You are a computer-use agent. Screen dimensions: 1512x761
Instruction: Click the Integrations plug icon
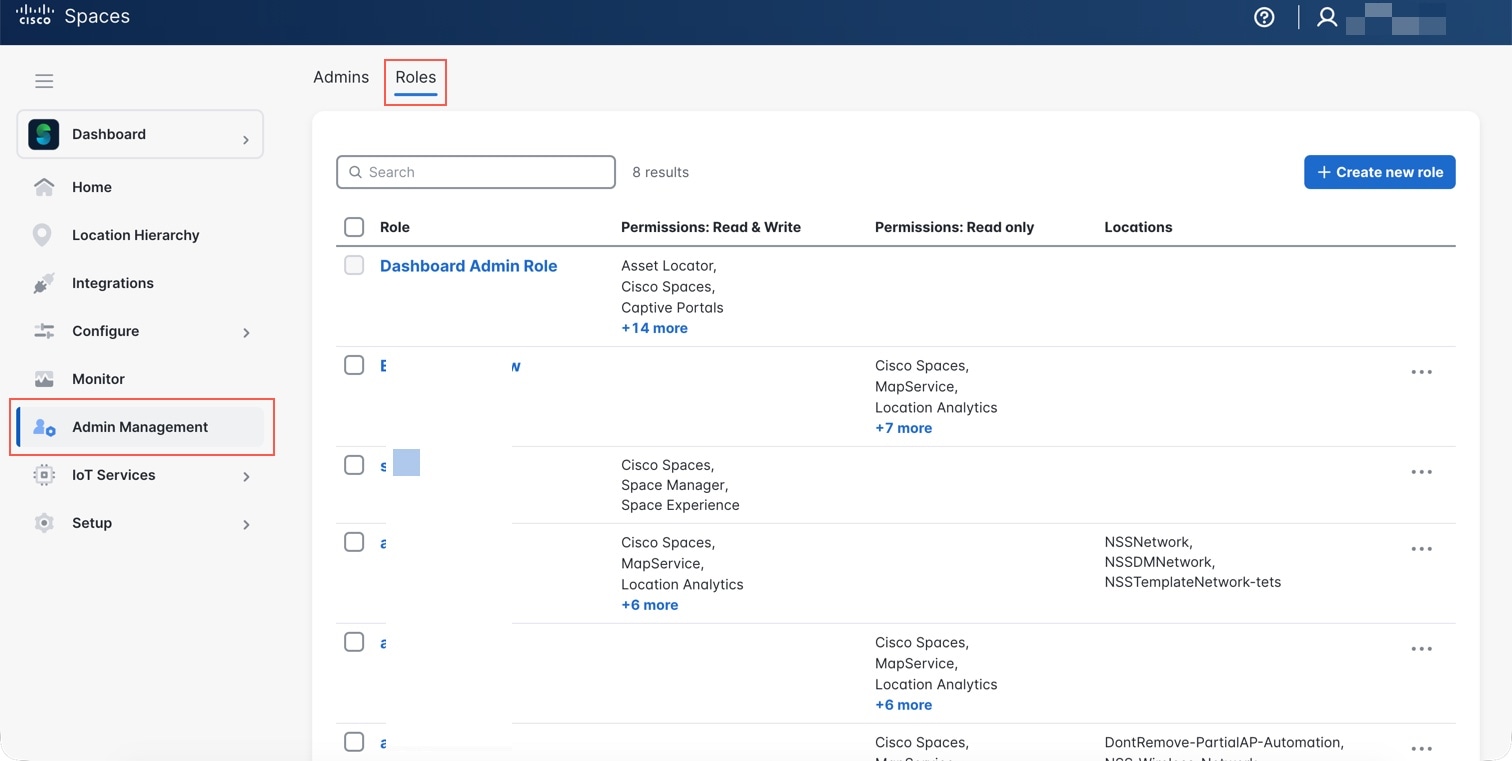(x=43, y=284)
